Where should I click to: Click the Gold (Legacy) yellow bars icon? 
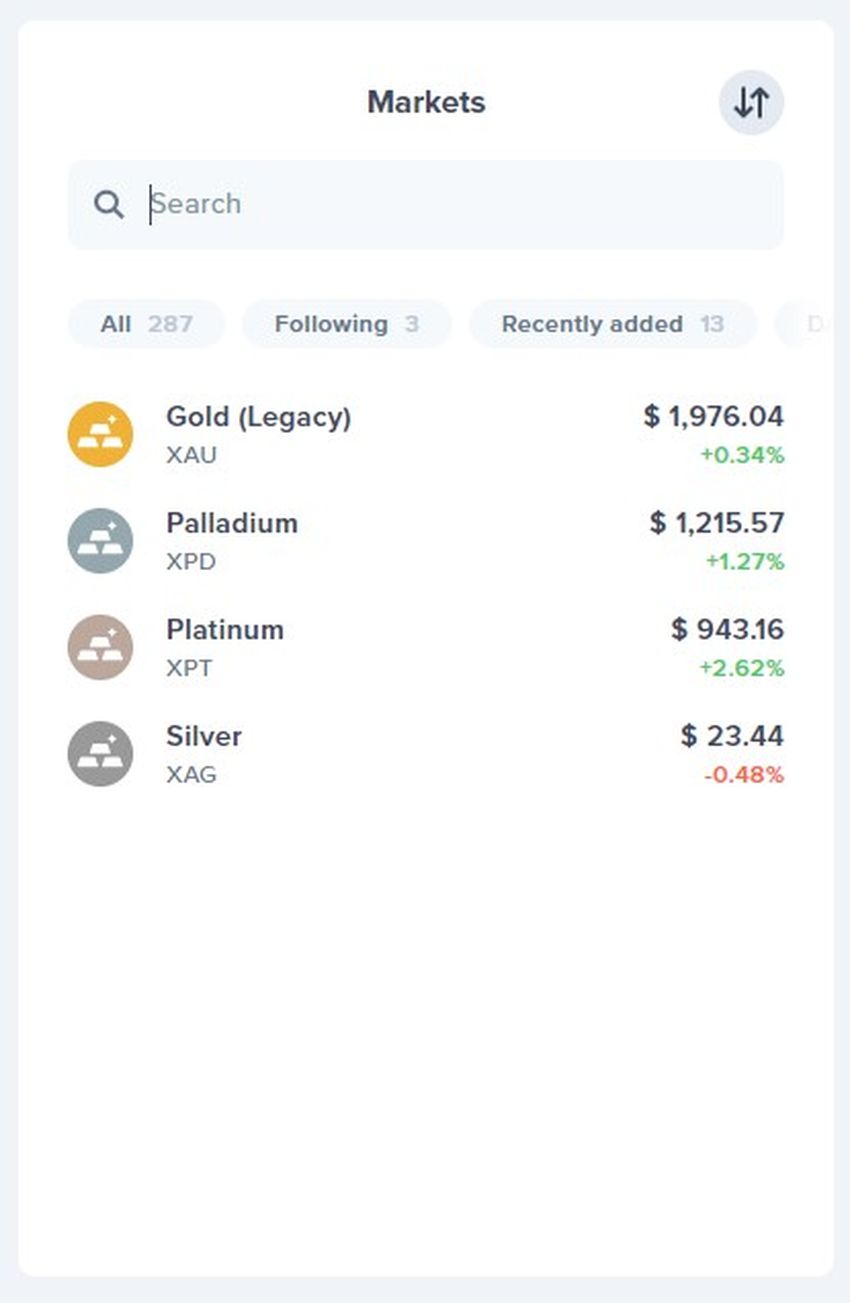pos(100,434)
